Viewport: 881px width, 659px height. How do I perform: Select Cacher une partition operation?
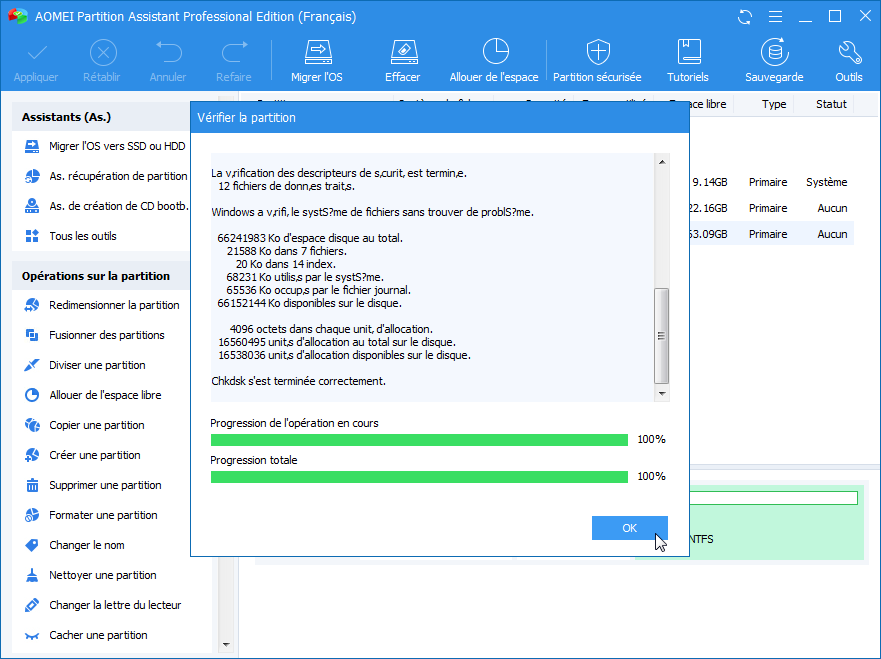coord(86,635)
